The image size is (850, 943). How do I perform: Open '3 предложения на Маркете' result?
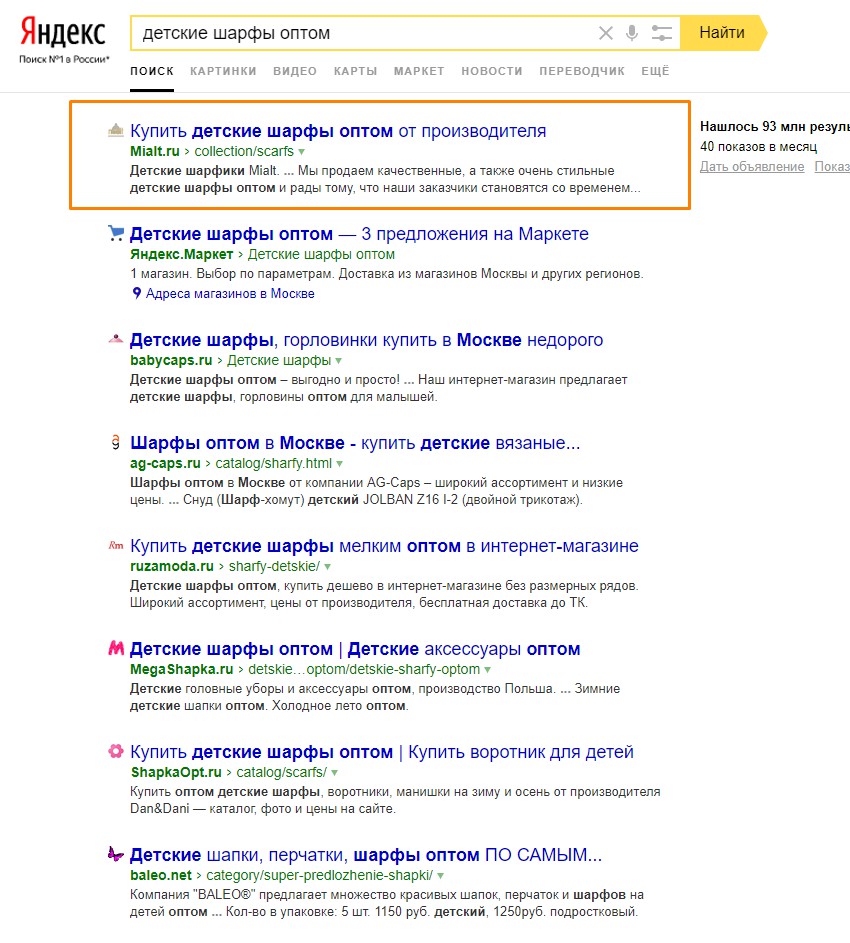click(359, 233)
